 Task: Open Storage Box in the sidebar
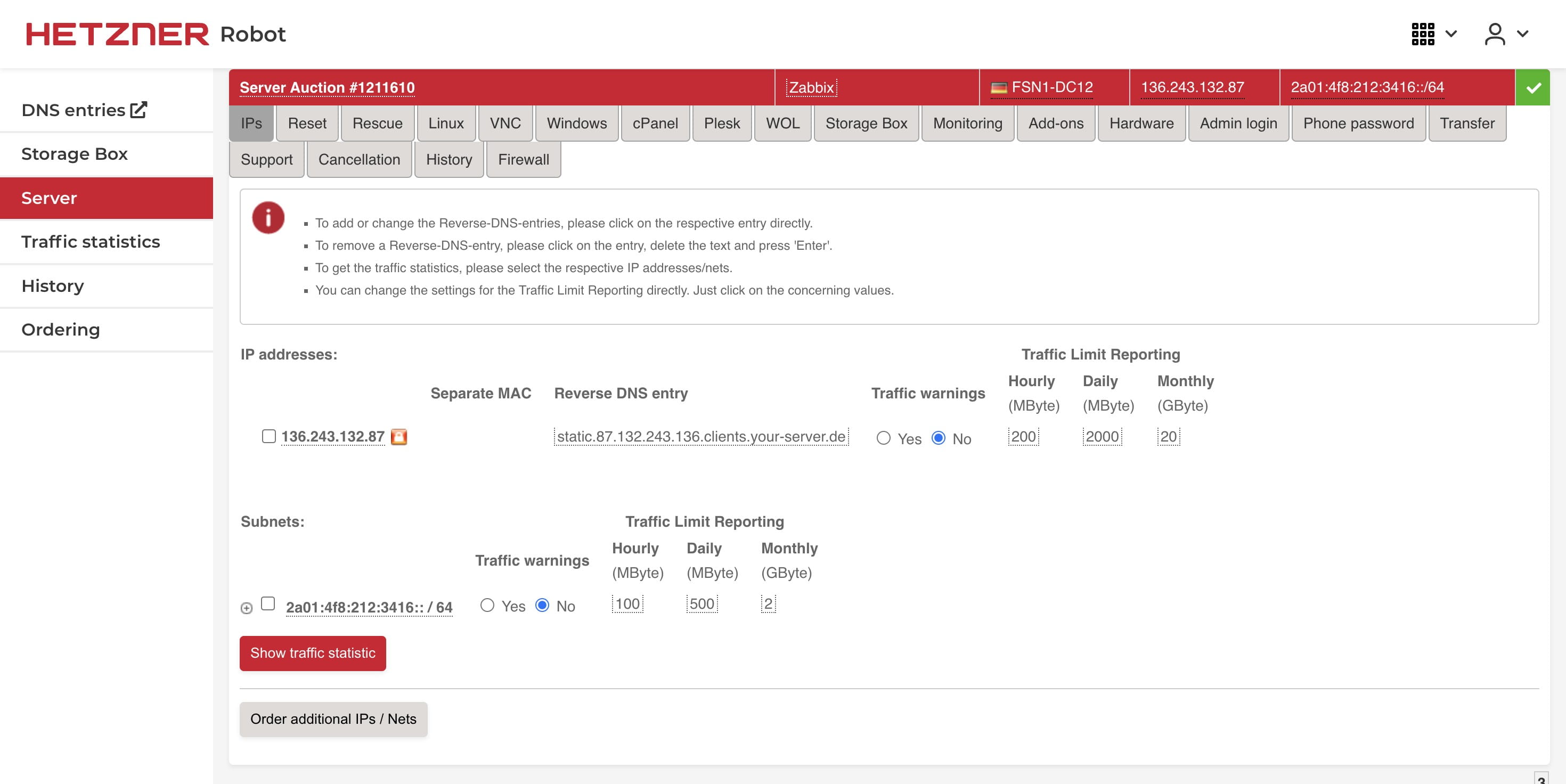107,154
